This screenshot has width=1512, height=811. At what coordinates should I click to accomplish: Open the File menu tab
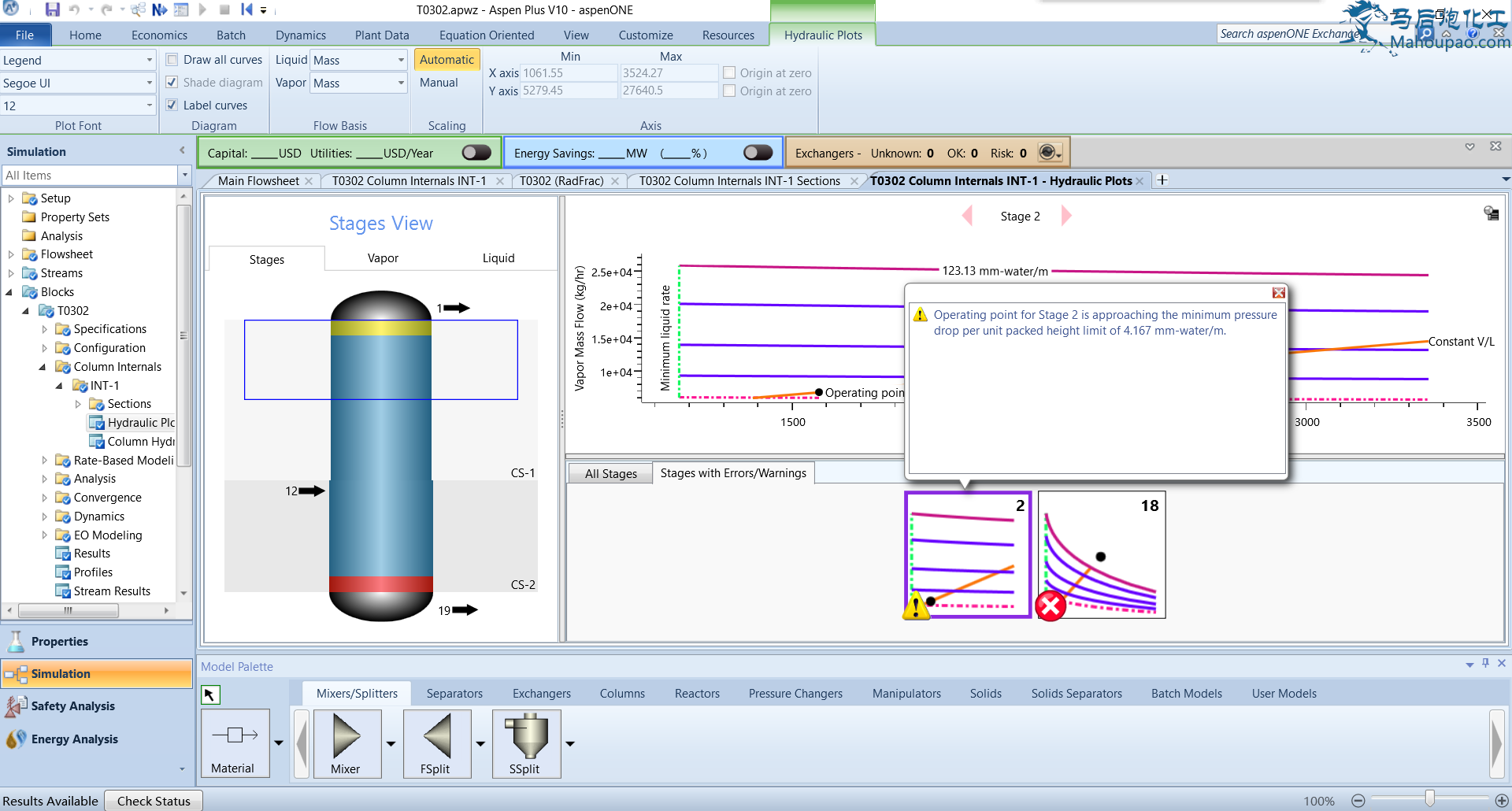pyautogui.click(x=25, y=35)
